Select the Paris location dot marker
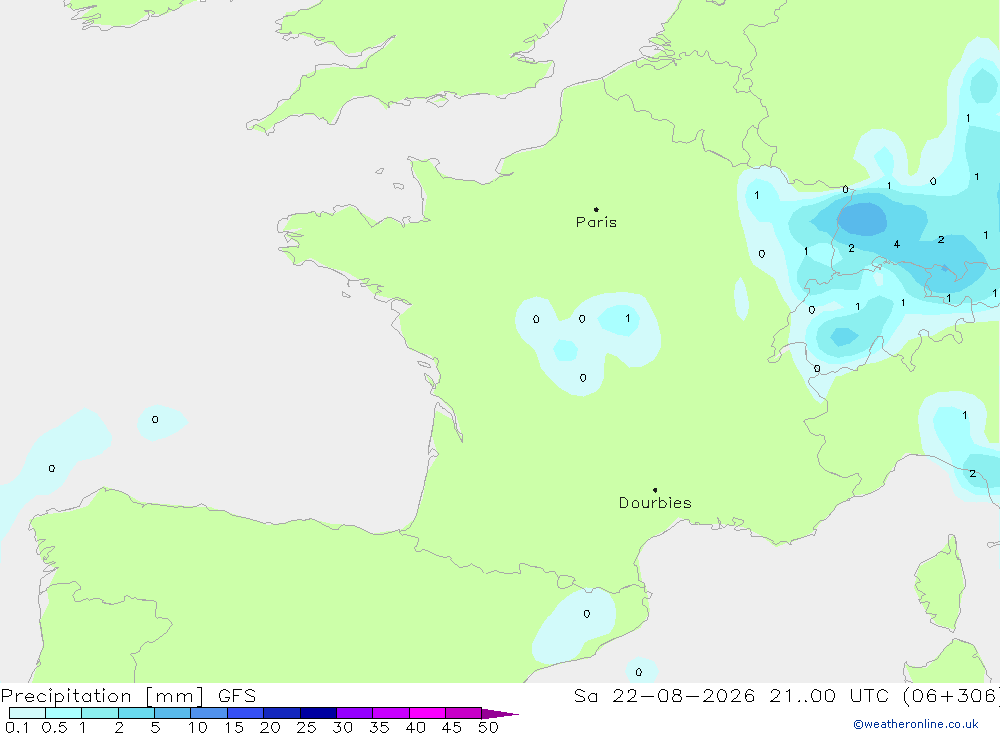The width and height of the screenshot is (1000, 733). pyautogui.click(x=596, y=209)
